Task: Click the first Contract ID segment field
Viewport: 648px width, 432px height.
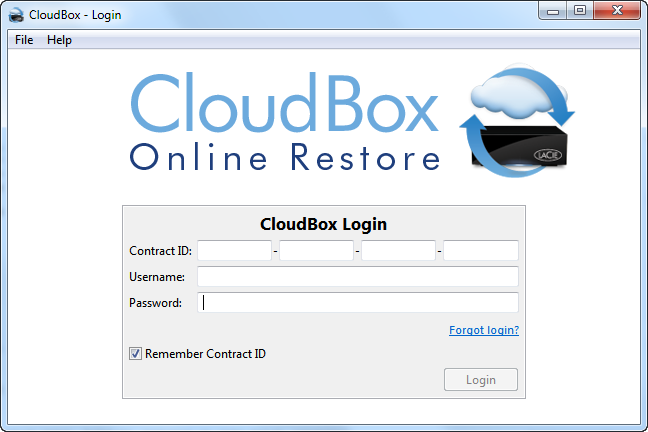Action: click(x=234, y=251)
